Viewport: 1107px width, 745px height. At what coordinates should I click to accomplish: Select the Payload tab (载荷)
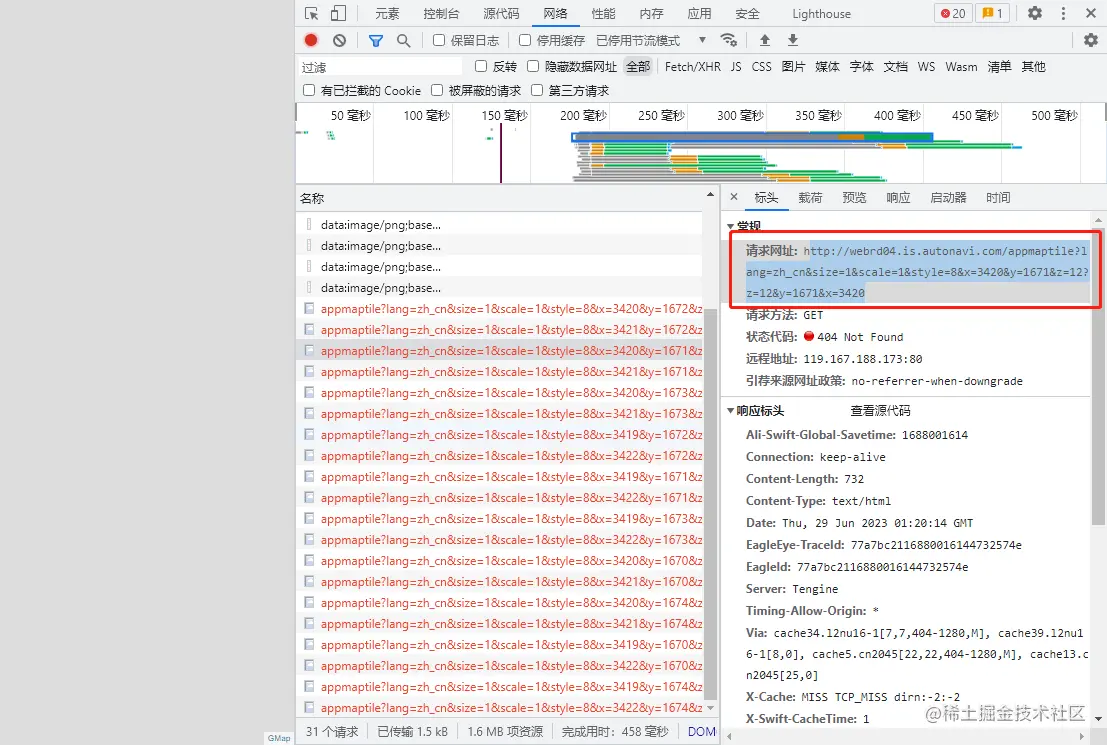[810, 198]
